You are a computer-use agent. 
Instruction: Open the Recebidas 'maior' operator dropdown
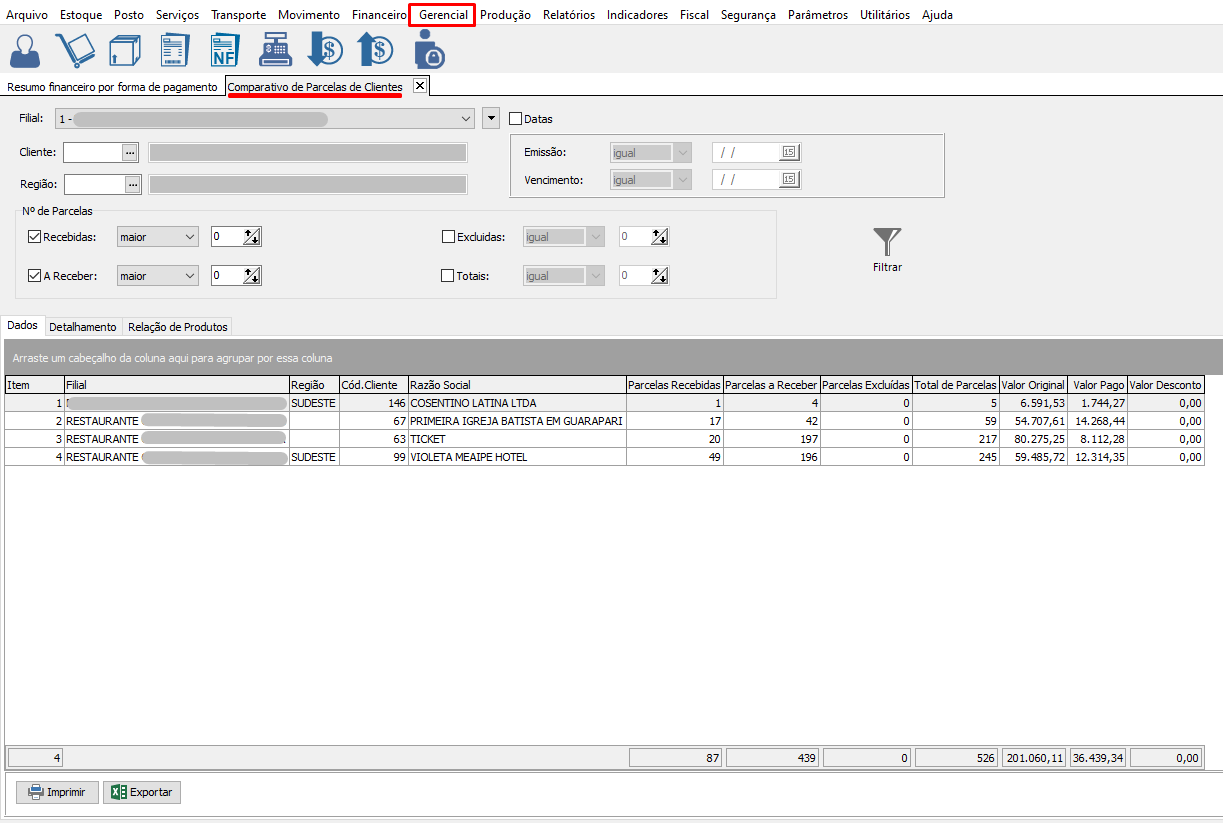click(x=158, y=237)
